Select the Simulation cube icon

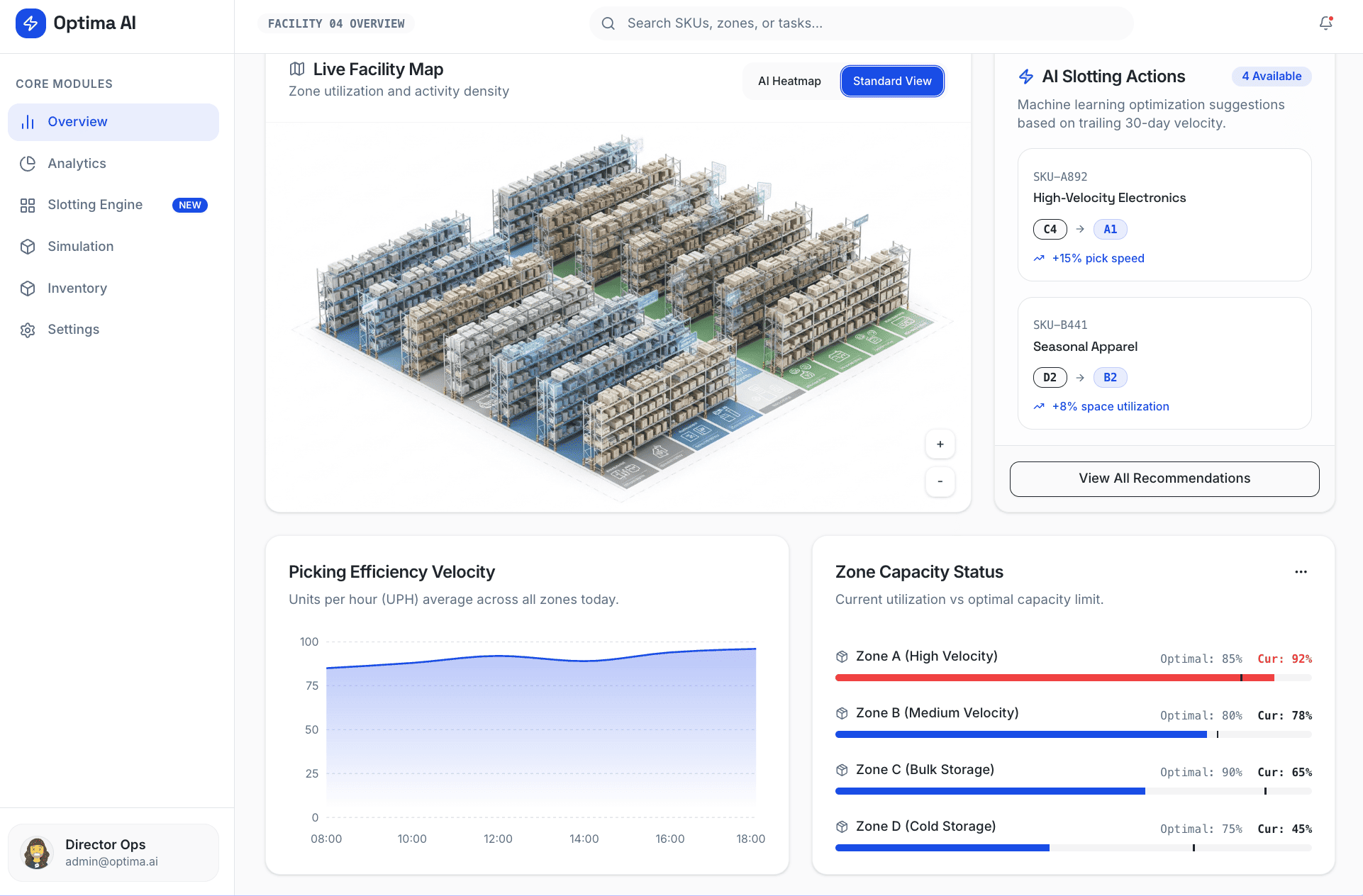[x=28, y=246]
